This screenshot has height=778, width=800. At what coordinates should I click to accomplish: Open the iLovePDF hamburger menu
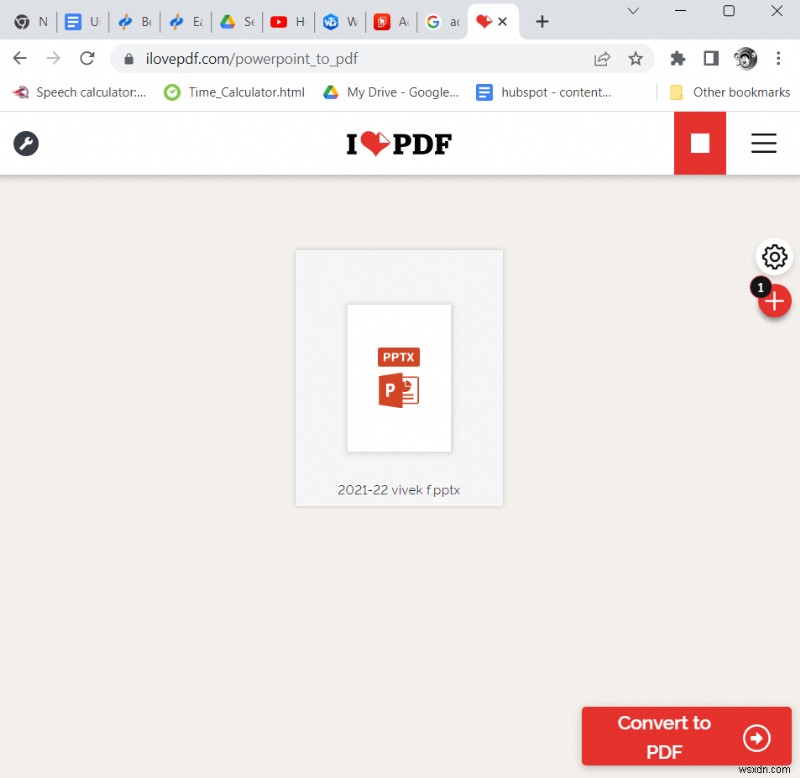coord(764,143)
